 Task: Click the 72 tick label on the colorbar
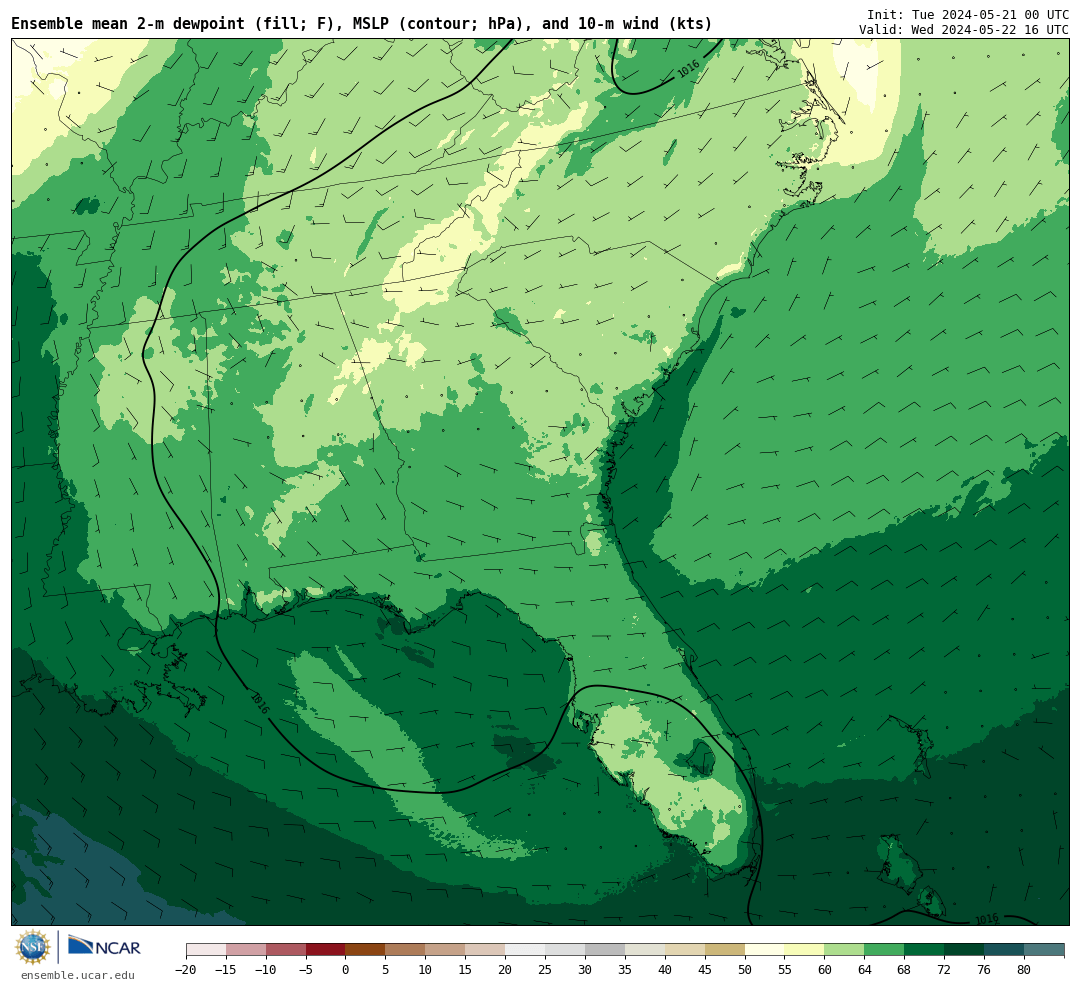point(945,969)
